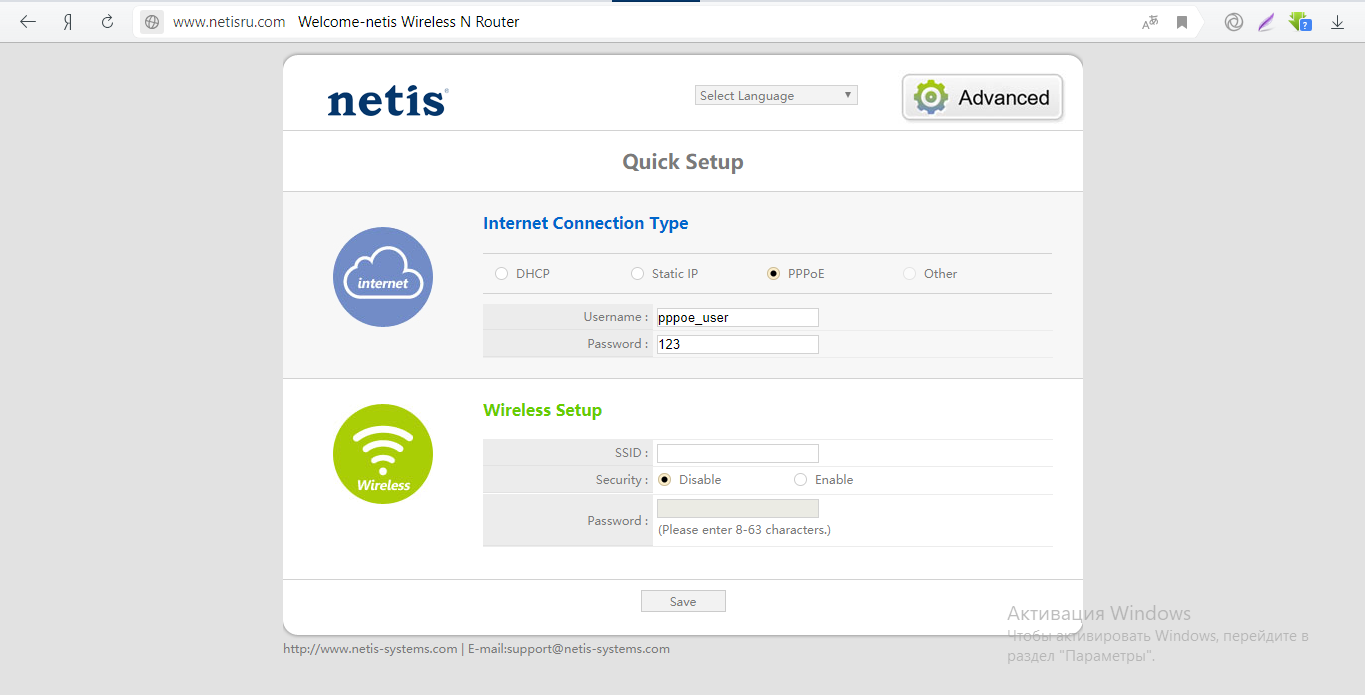
Task: Open Advanced settings
Action: tap(982, 98)
